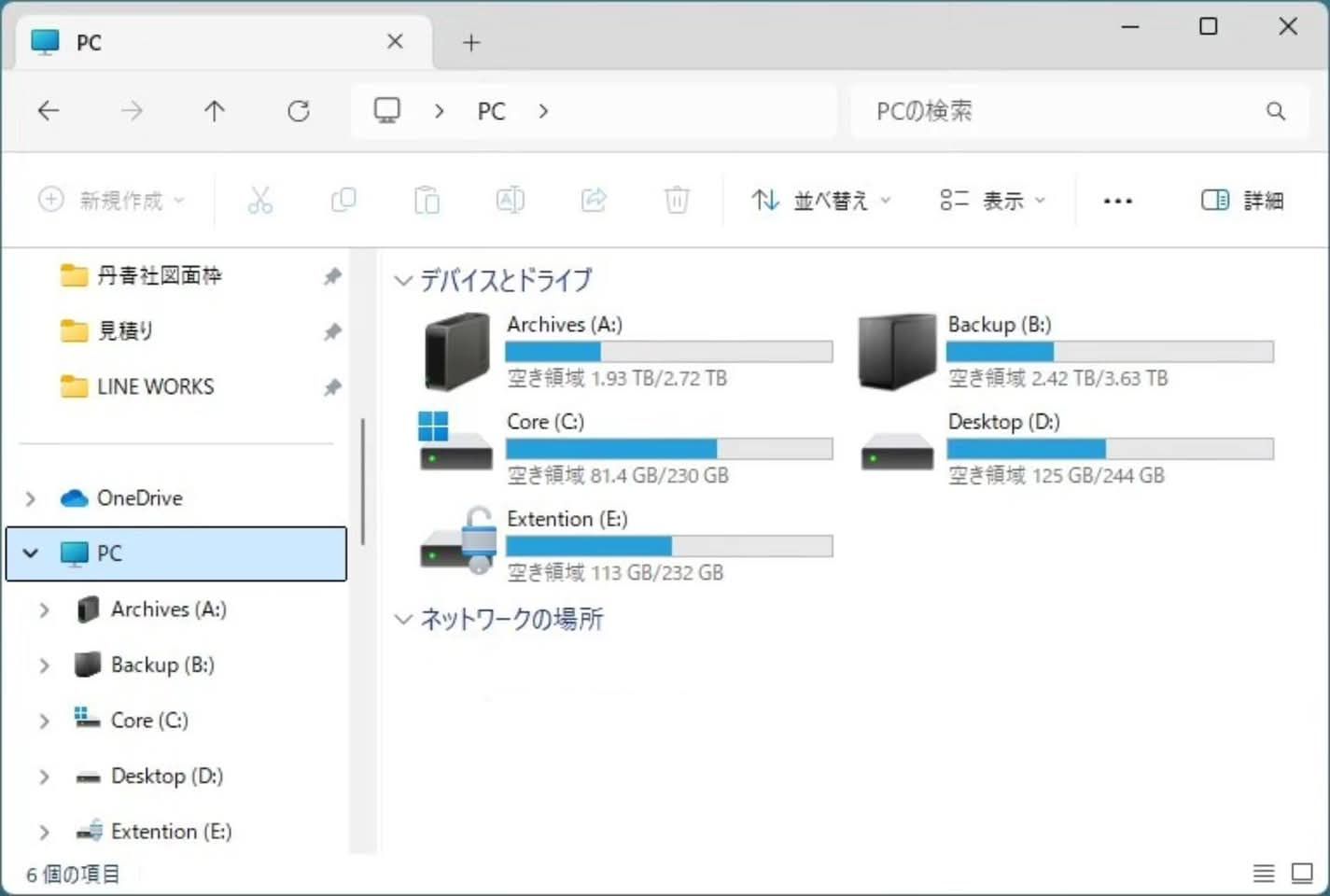Expand Core (C:) in the tree

click(44, 721)
